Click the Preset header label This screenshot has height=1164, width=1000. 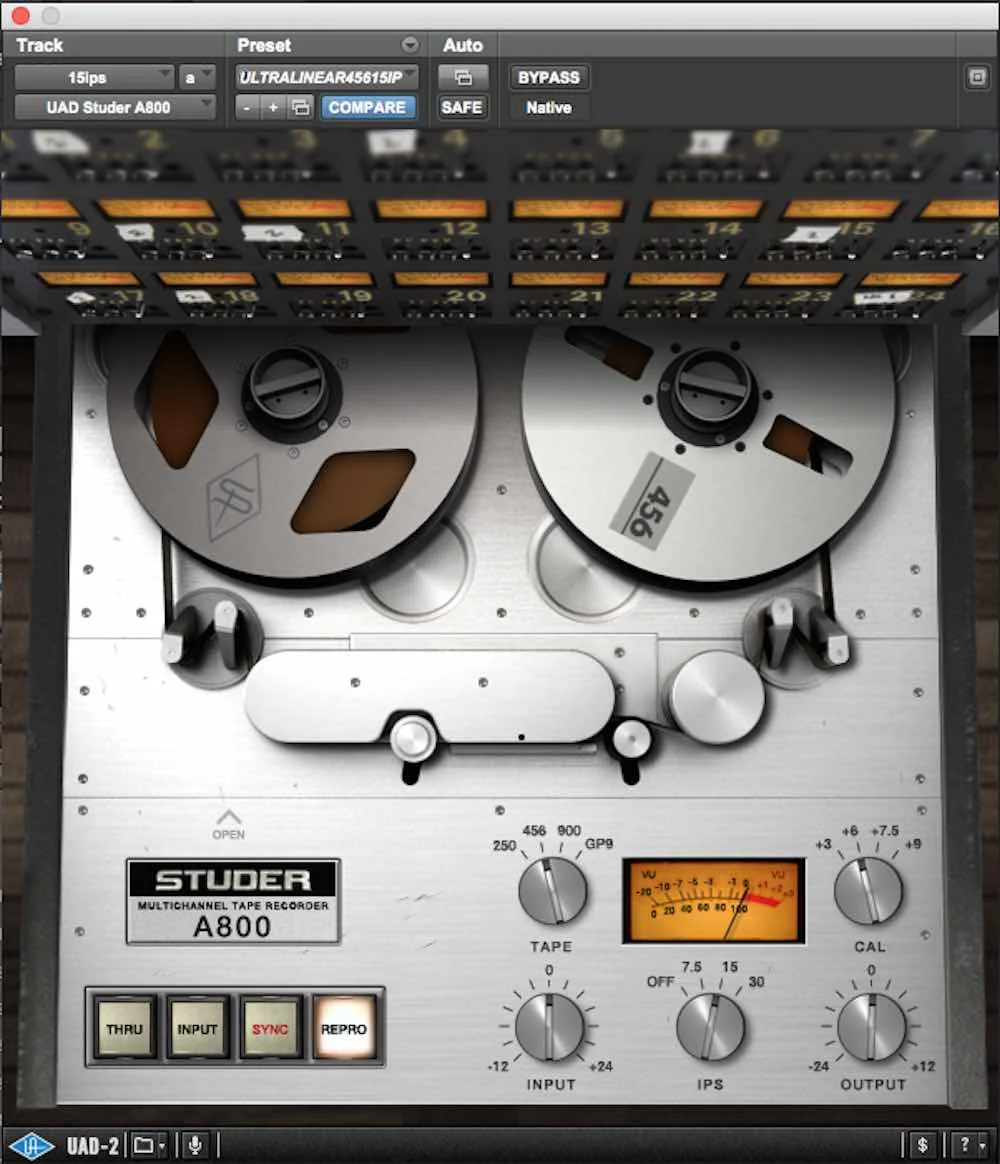pos(264,45)
